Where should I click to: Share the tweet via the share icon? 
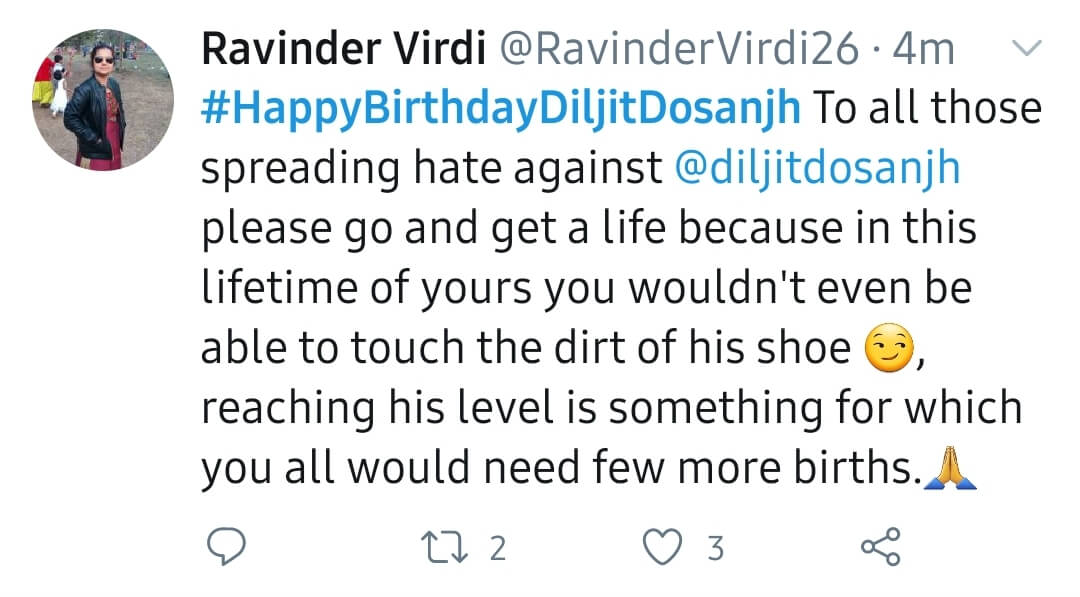click(x=881, y=548)
